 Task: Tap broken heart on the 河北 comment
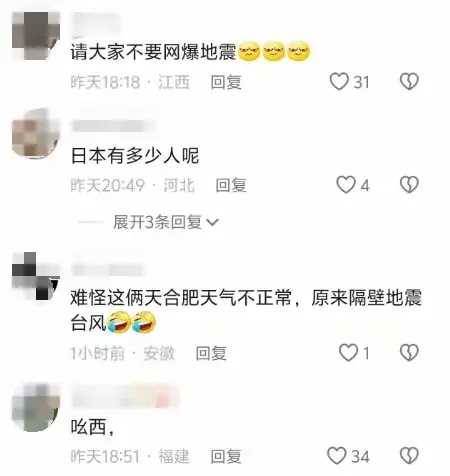coord(409,185)
